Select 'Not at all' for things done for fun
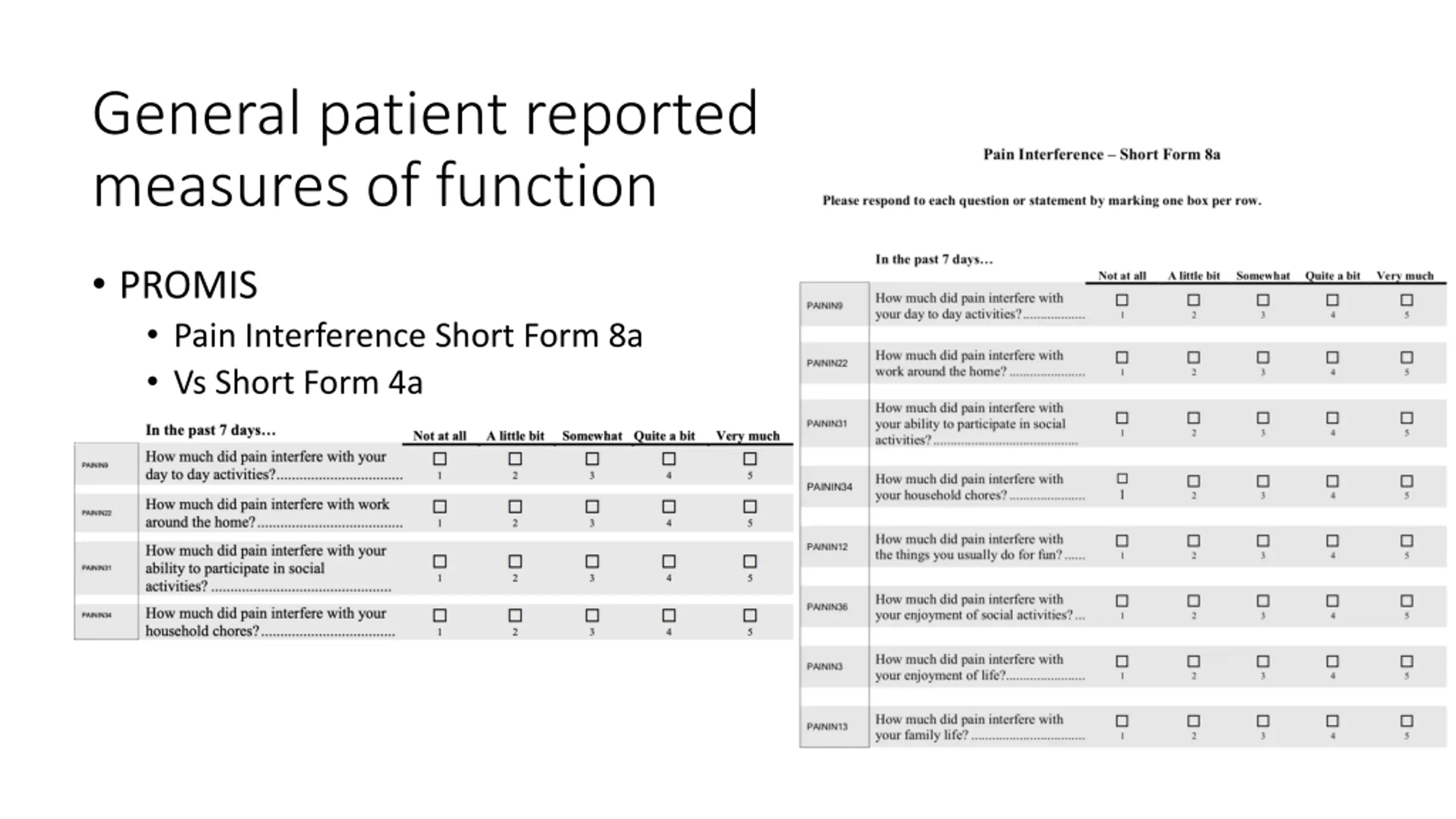The image size is (1456, 819). coord(1122,540)
